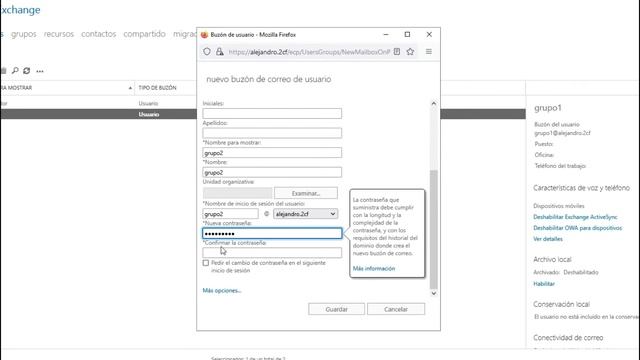Open the alejandro.2cf domain dropdown

tap(305, 214)
